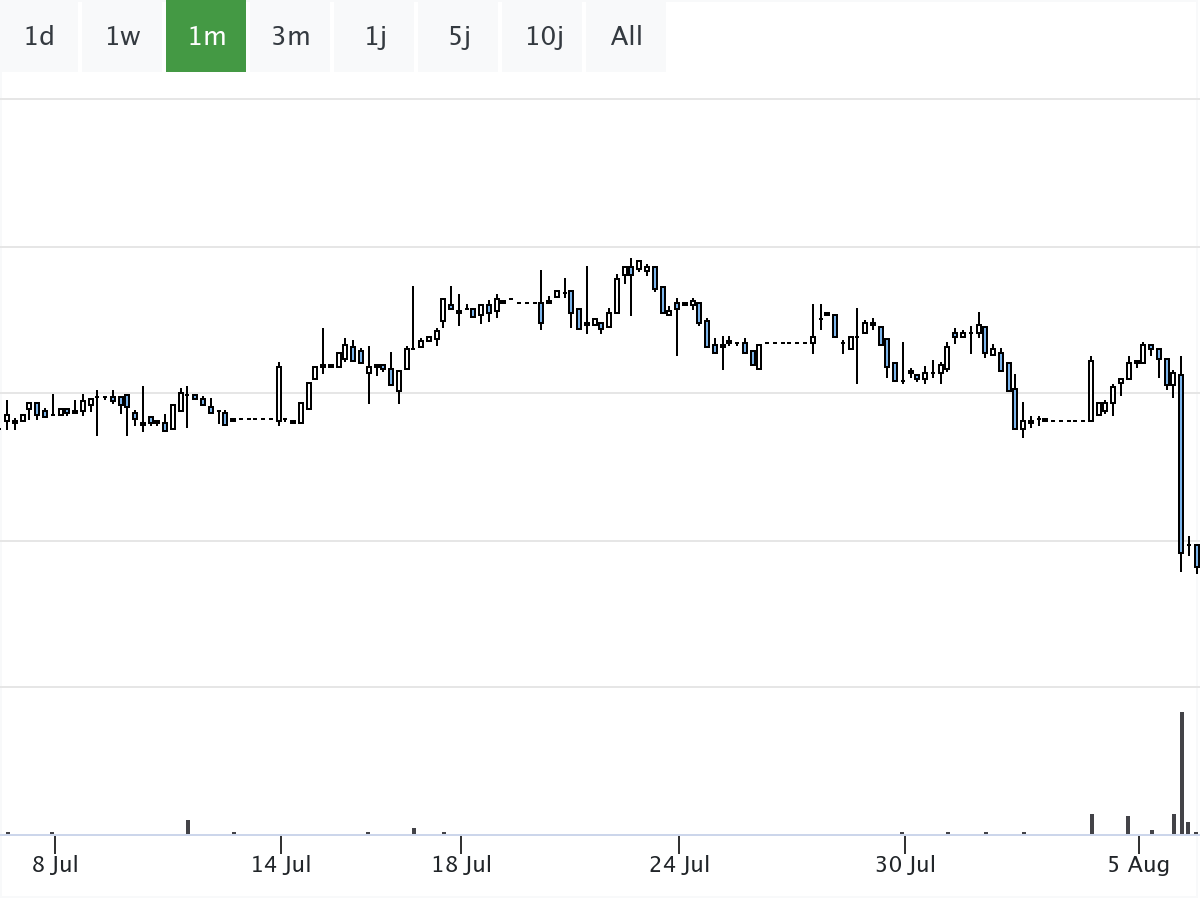Select the 10j time range
This screenshot has height=900, width=1200.
coord(544,37)
